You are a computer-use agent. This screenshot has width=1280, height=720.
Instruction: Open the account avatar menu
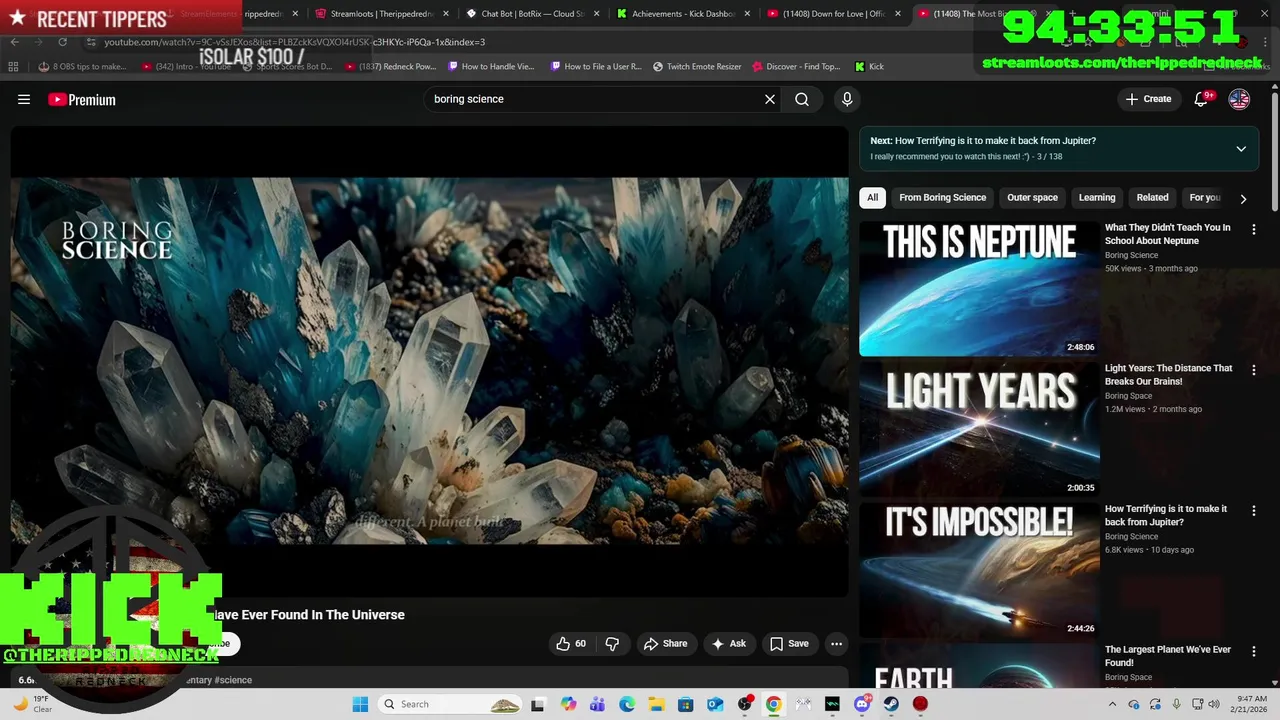point(1239,99)
